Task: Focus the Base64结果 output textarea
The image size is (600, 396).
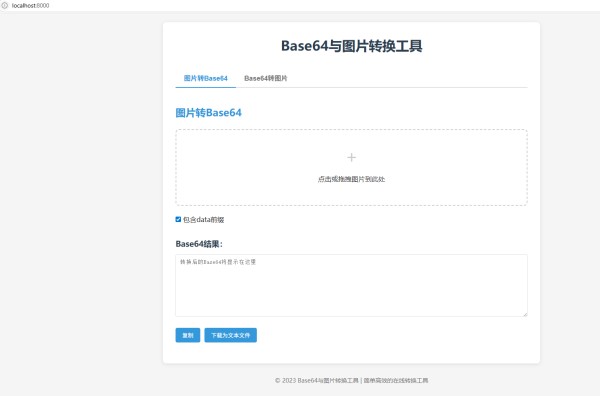Action: click(x=351, y=285)
